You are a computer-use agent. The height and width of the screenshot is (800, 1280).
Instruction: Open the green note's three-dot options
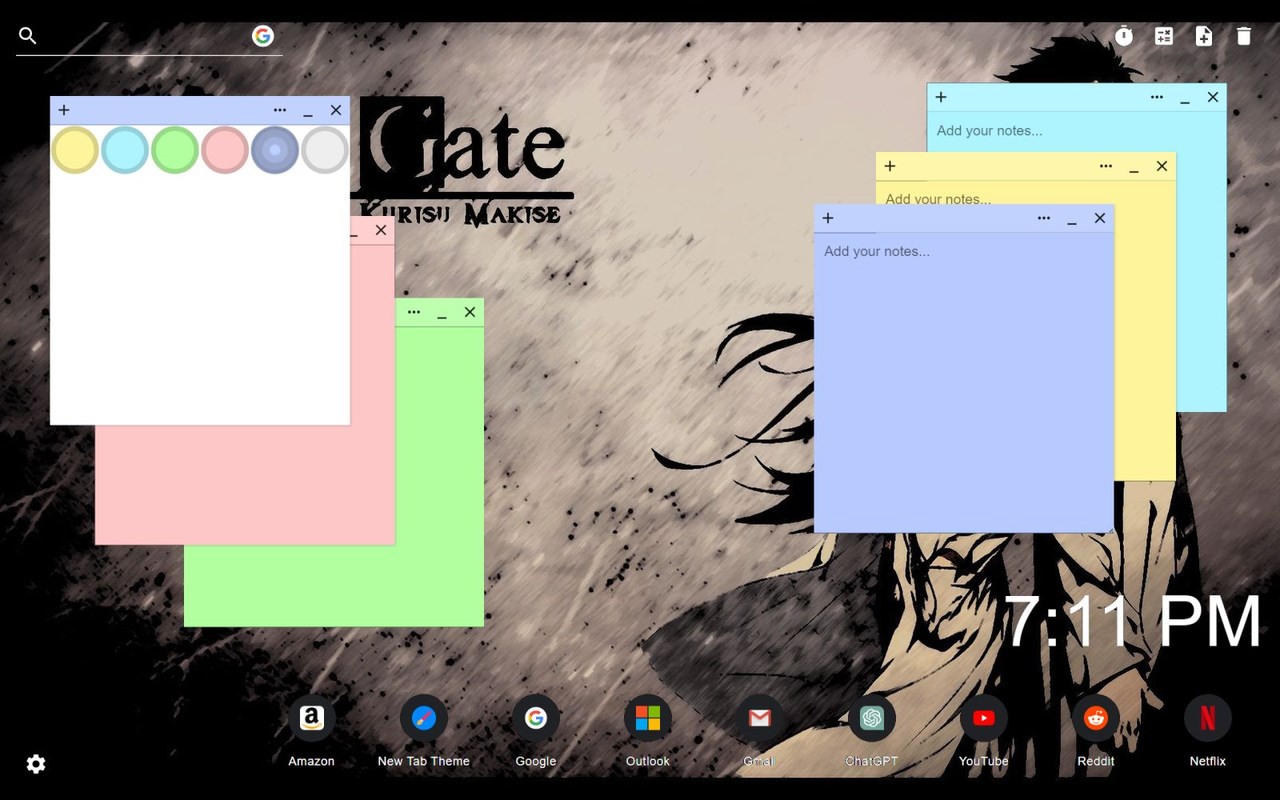tap(414, 312)
